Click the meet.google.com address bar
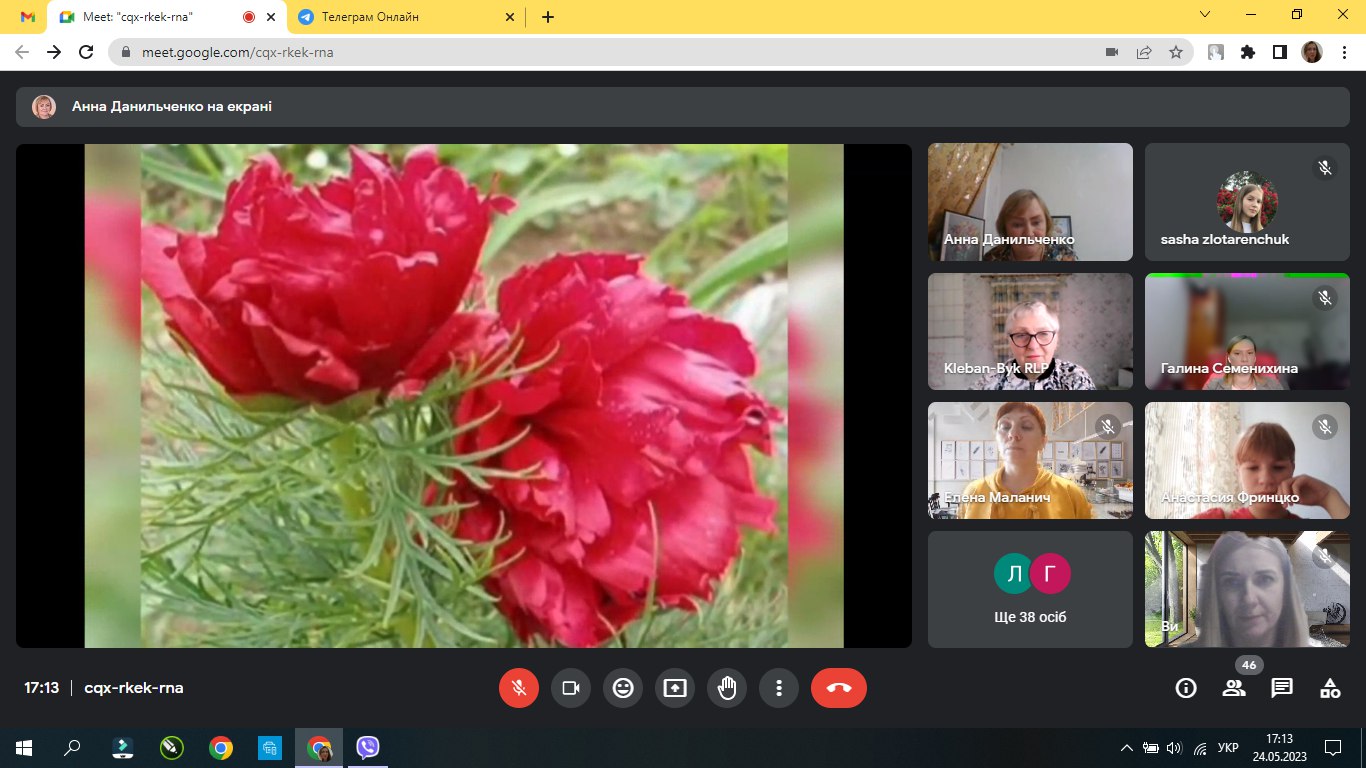1366x768 pixels. point(650,52)
